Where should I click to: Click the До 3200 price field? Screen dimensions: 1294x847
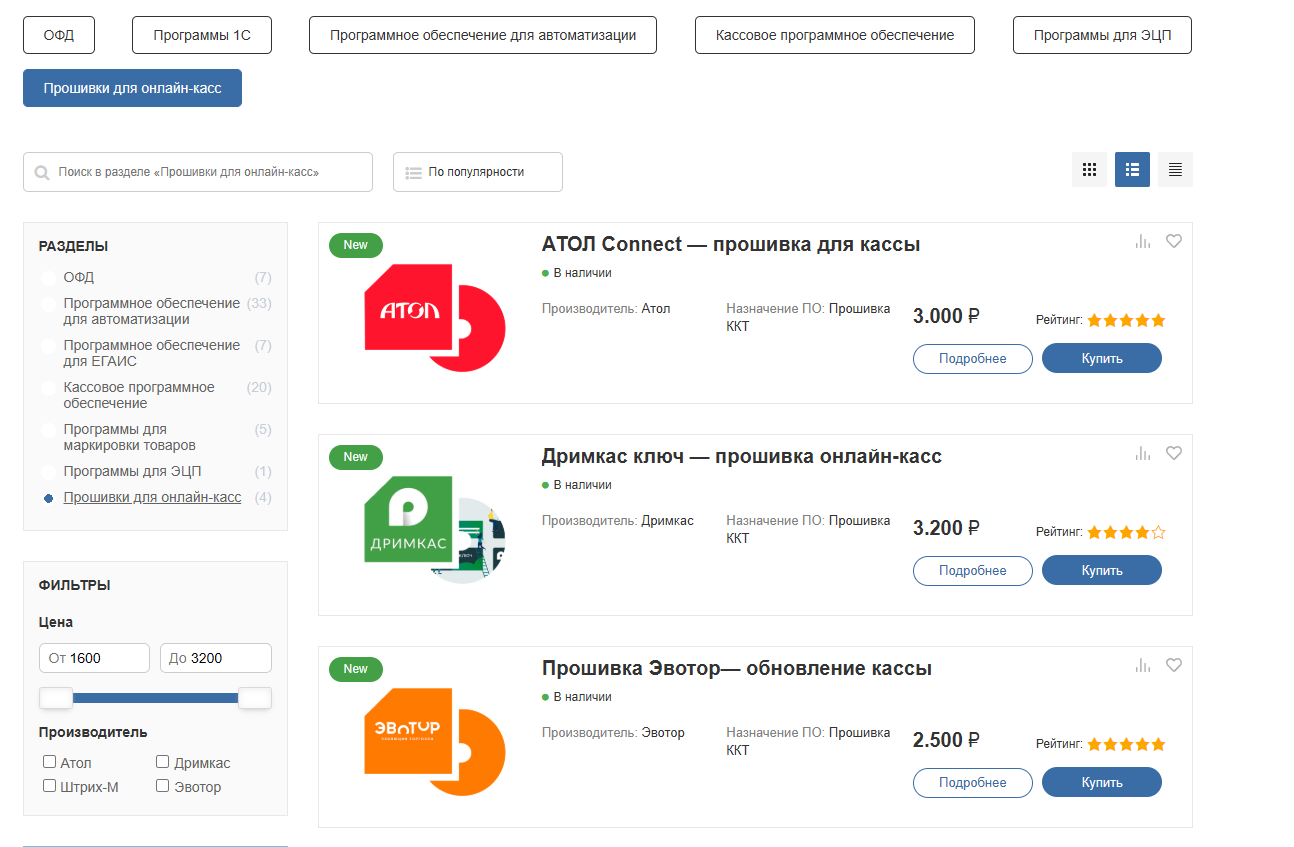pos(216,658)
